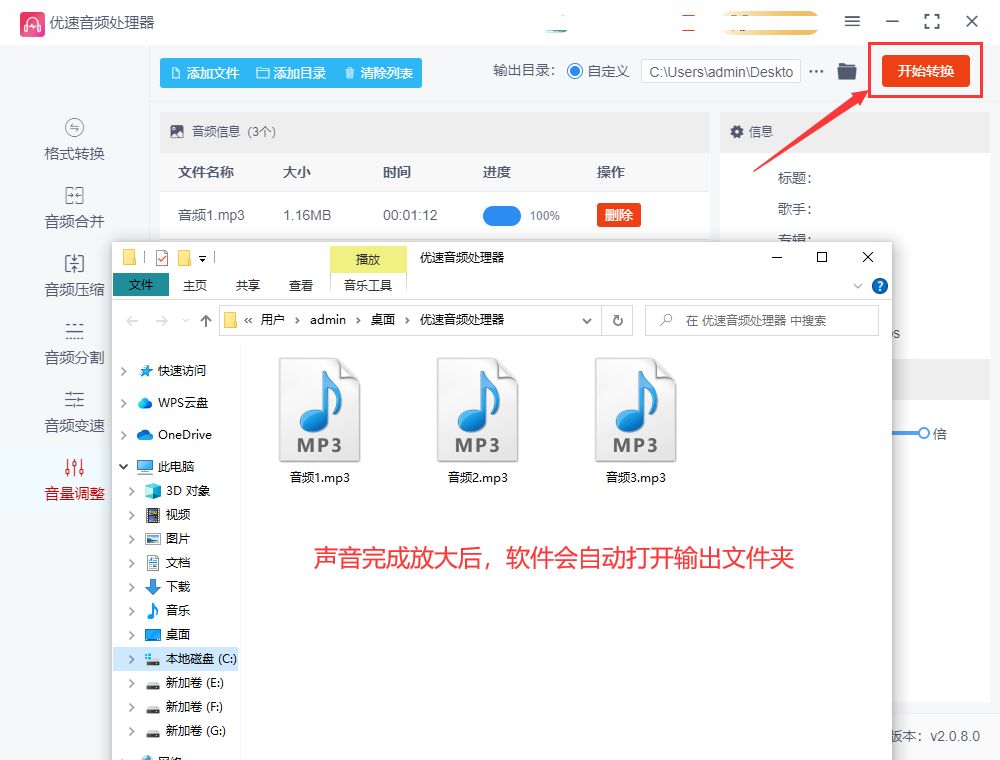Viewport: 1000px width, 760px height.
Task: Click the new folder quick access icon
Action: (x=185, y=258)
